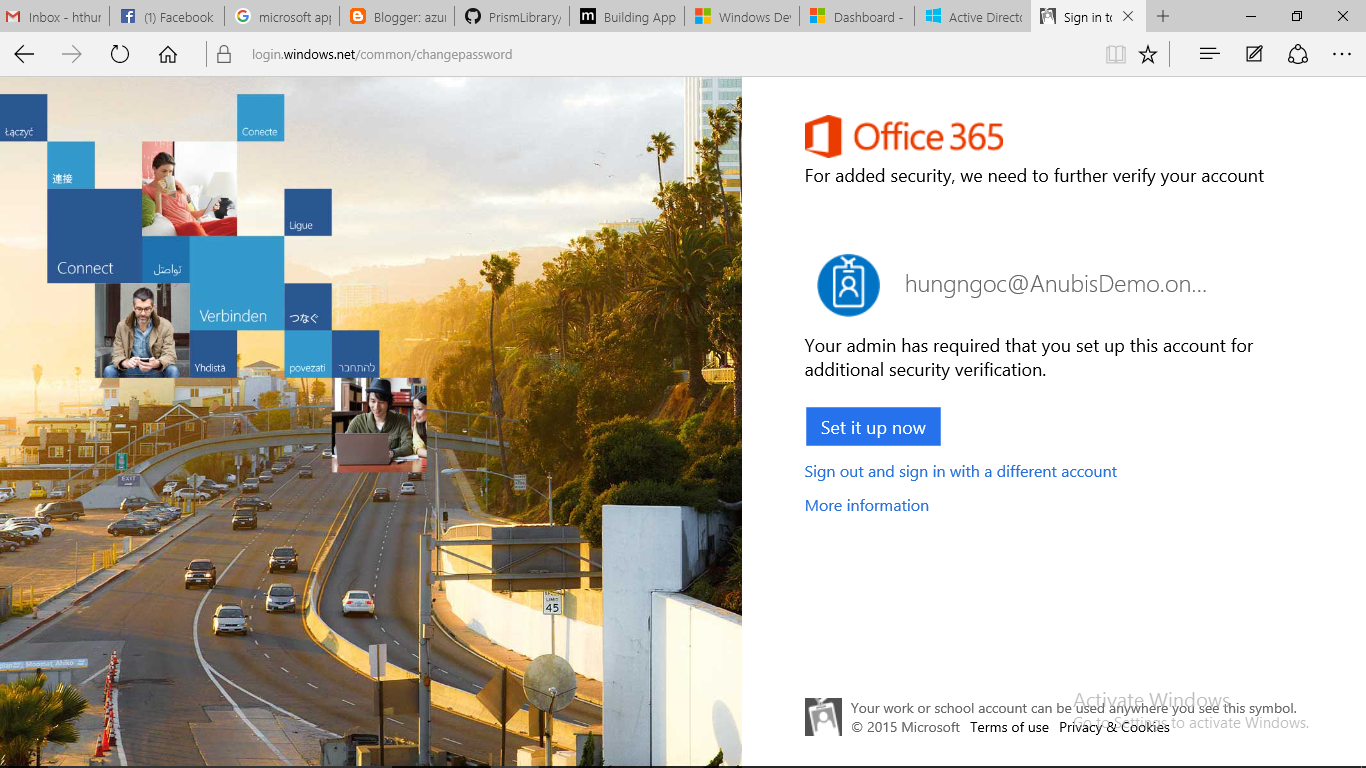Switch to the Building App tab

pos(628,17)
